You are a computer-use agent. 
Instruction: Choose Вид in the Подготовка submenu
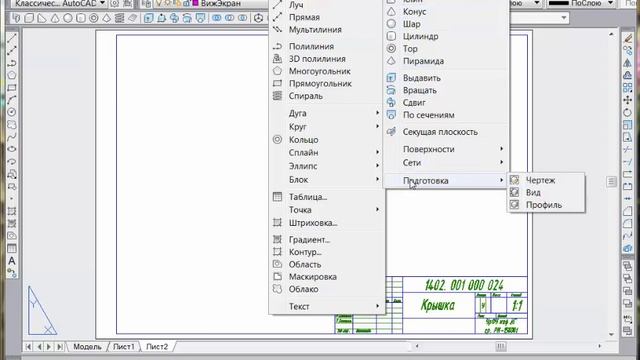[546, 192]
